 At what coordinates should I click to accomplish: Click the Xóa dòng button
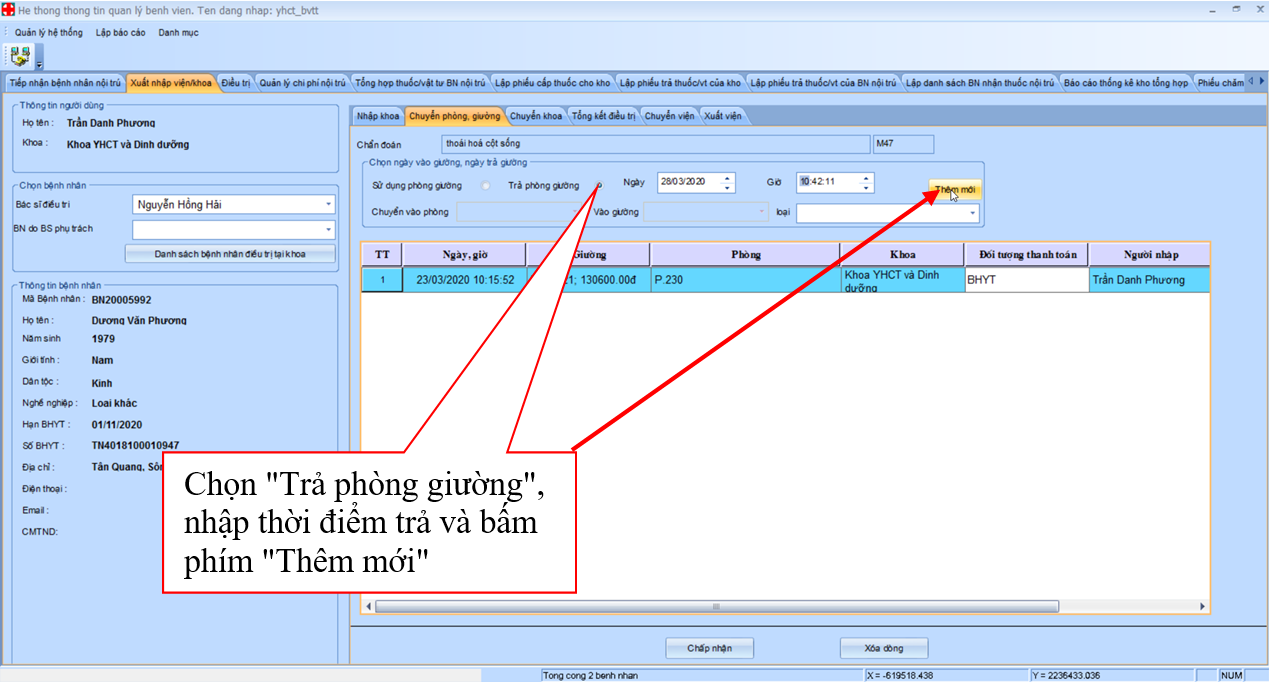pos(884,648)
